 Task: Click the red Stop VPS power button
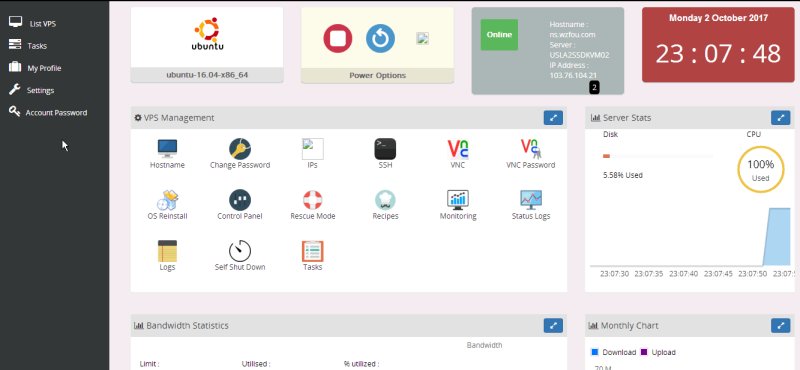pos(338,38)
